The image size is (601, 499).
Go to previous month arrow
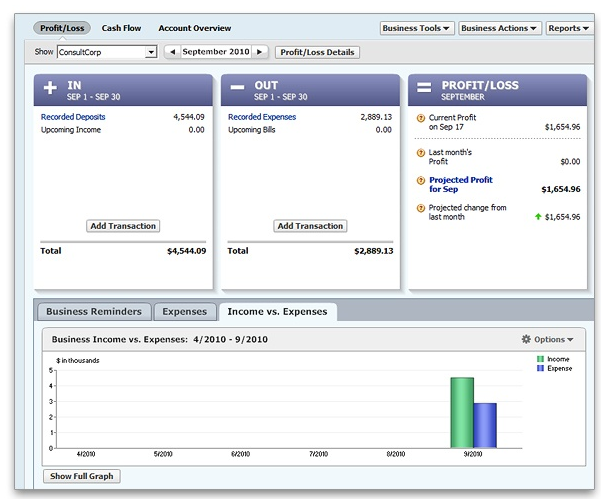[171, 52]
